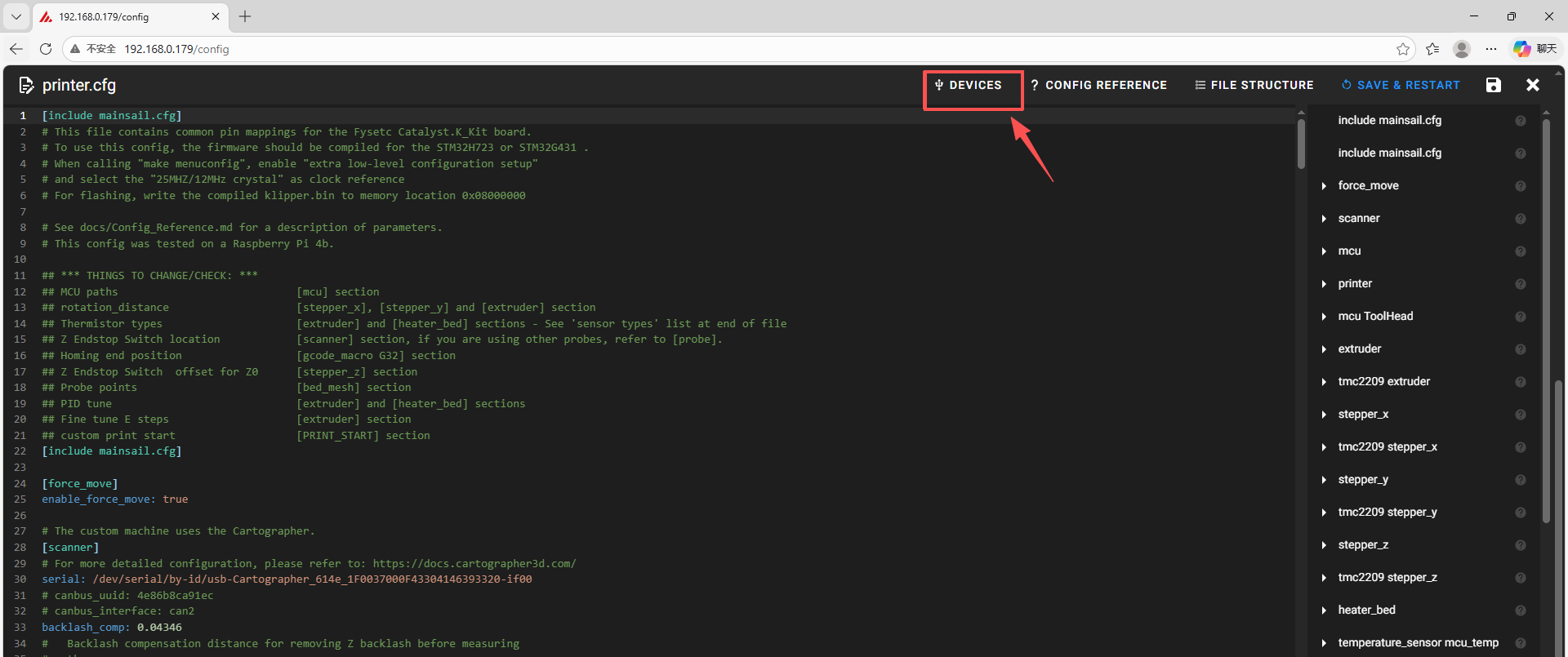The height and width of the screenshot is (657, 1568).
Task: Open help for the tmc2209 stepper_x section
Action: pyautogui.click(x=1521, y=447)
